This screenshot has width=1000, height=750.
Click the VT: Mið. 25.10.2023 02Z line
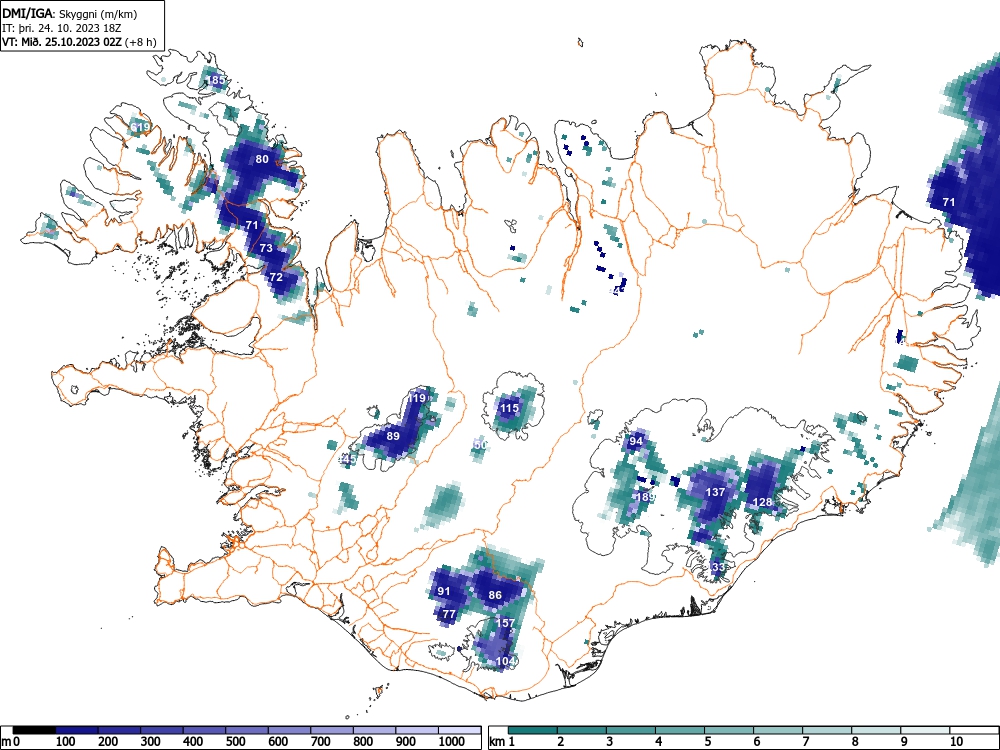pyautogui.click(x=79, y=42)
